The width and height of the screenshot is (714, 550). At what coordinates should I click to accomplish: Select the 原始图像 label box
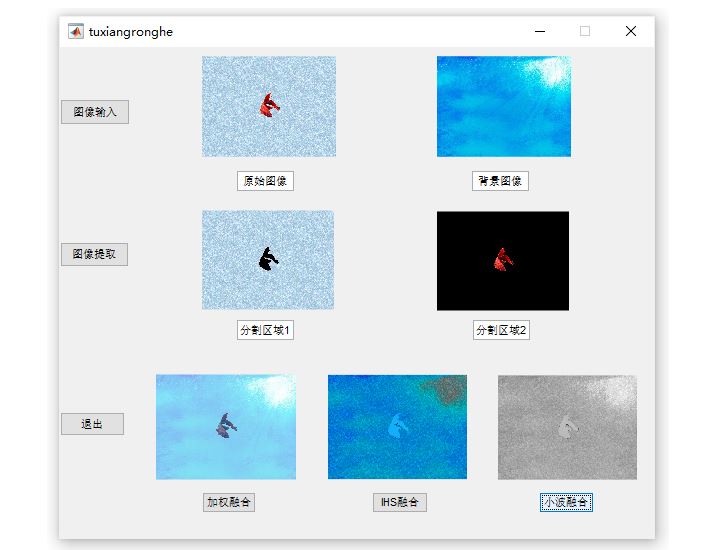pos(265,181)
